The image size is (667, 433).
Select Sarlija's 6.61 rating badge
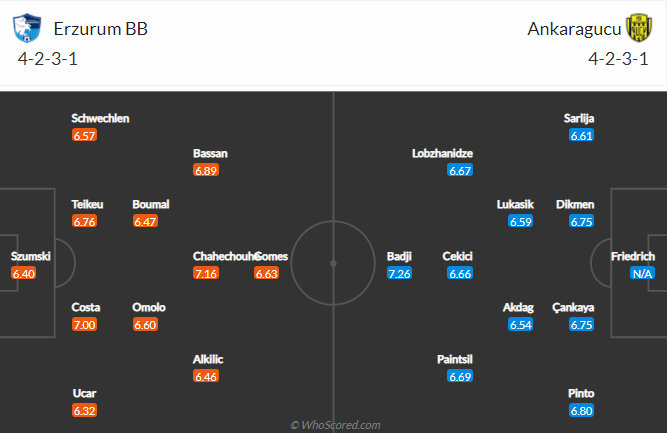(581, 135)
